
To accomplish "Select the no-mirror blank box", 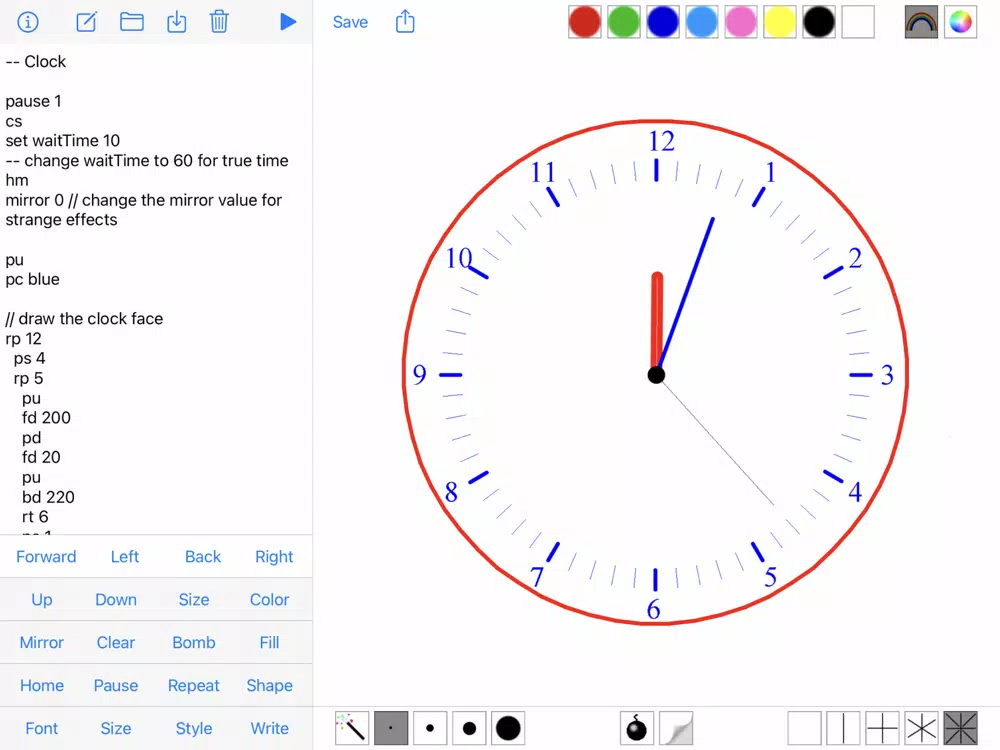I will (x=804, y=728).
